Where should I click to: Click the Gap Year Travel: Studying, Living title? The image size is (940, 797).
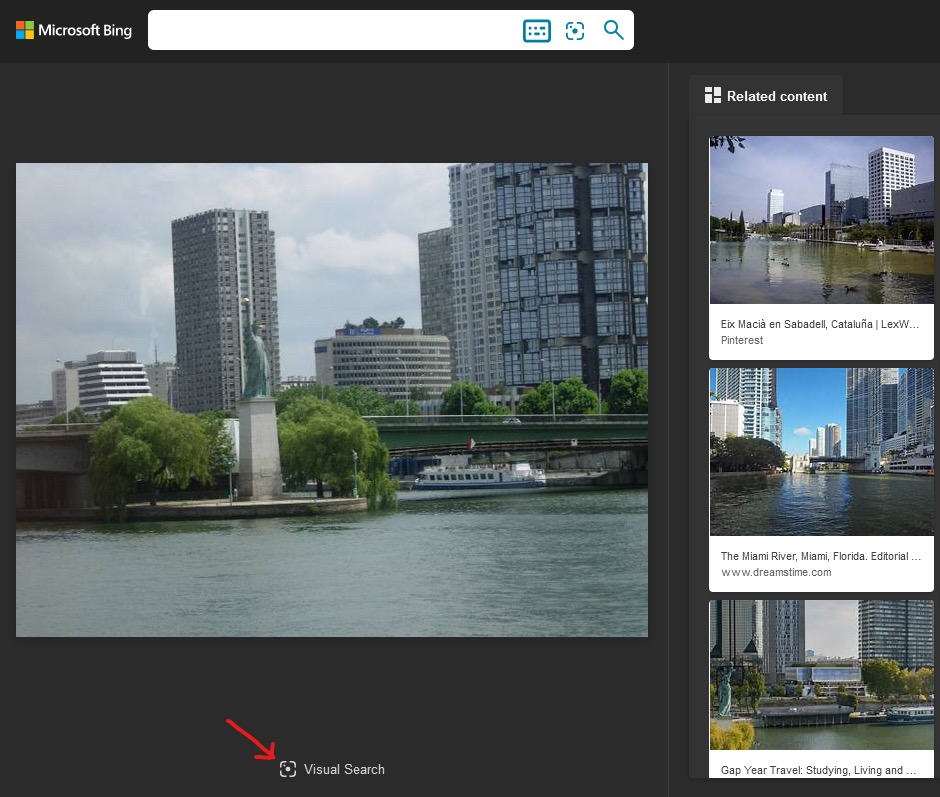pos(818,770)
